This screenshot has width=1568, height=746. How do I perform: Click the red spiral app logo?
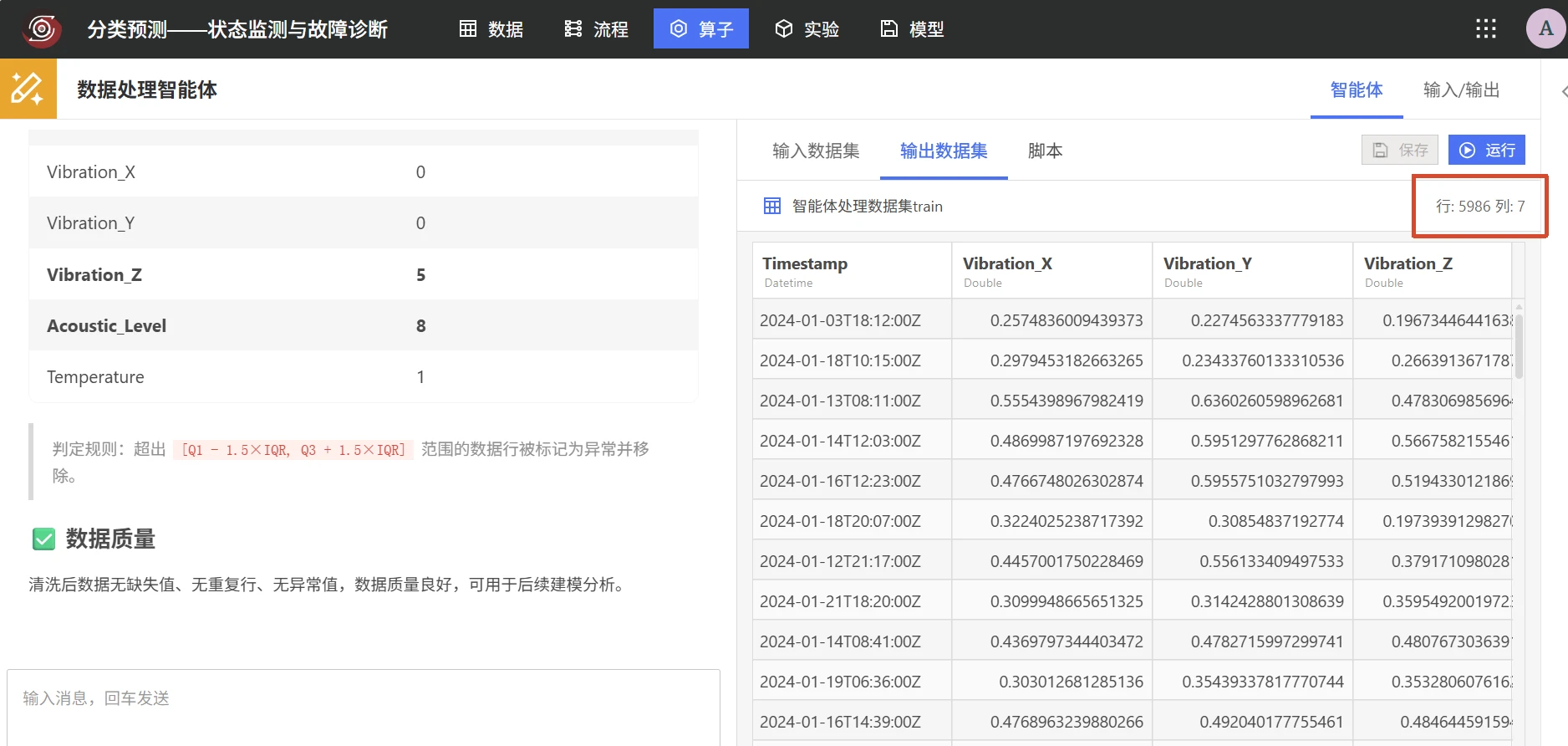tap(41, 29)
